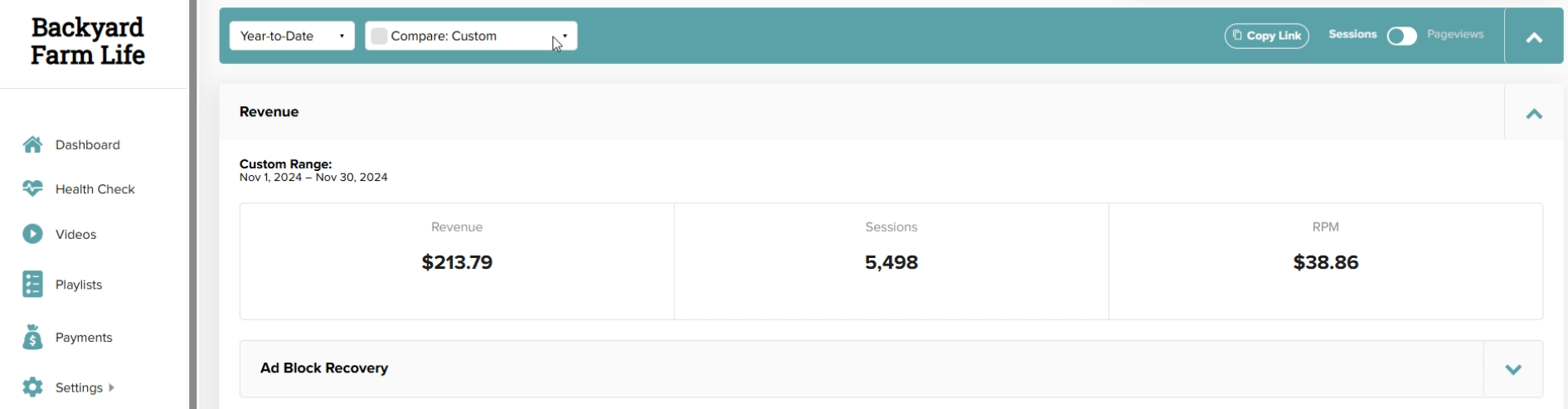
Task: Toggle Sessions to Pageviews switch
Action: [x=1401, y=36]
